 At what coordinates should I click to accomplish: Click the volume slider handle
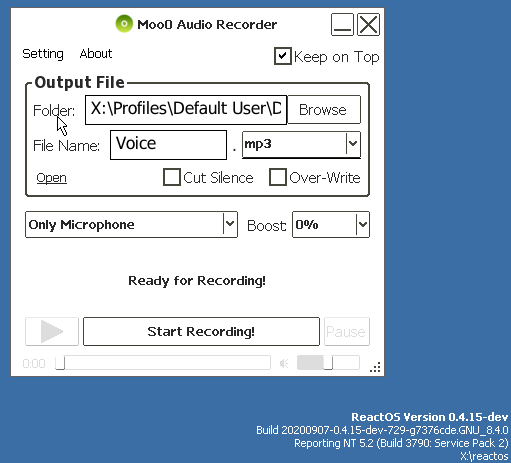(x=328, y=362)
